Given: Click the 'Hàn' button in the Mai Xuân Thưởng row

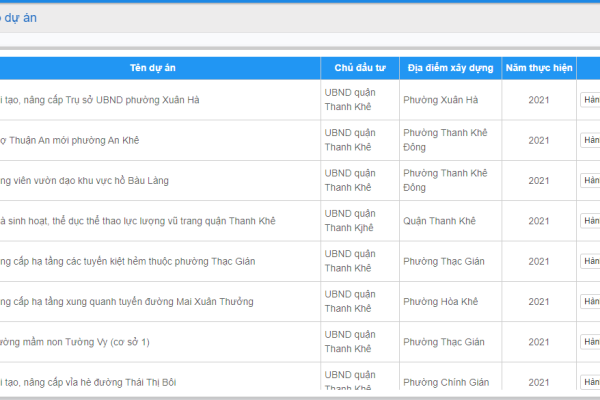Looking at the screenshot, I should pos(590,302).
